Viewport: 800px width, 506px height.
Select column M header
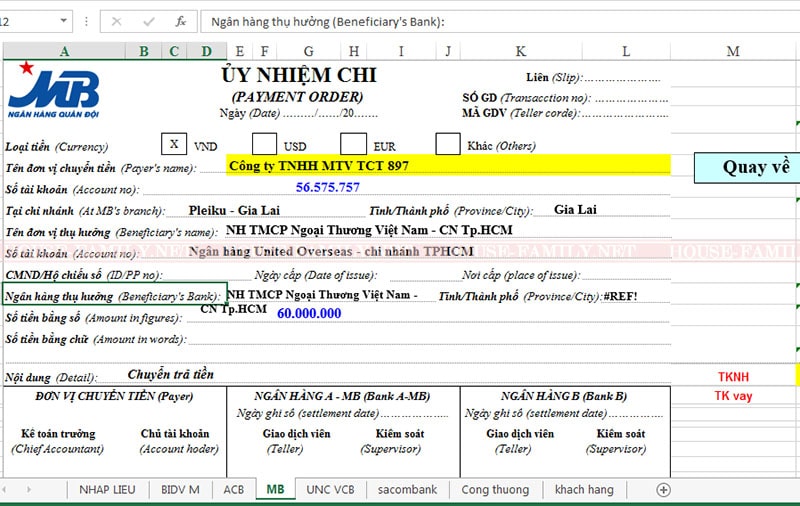coord(733,51)
